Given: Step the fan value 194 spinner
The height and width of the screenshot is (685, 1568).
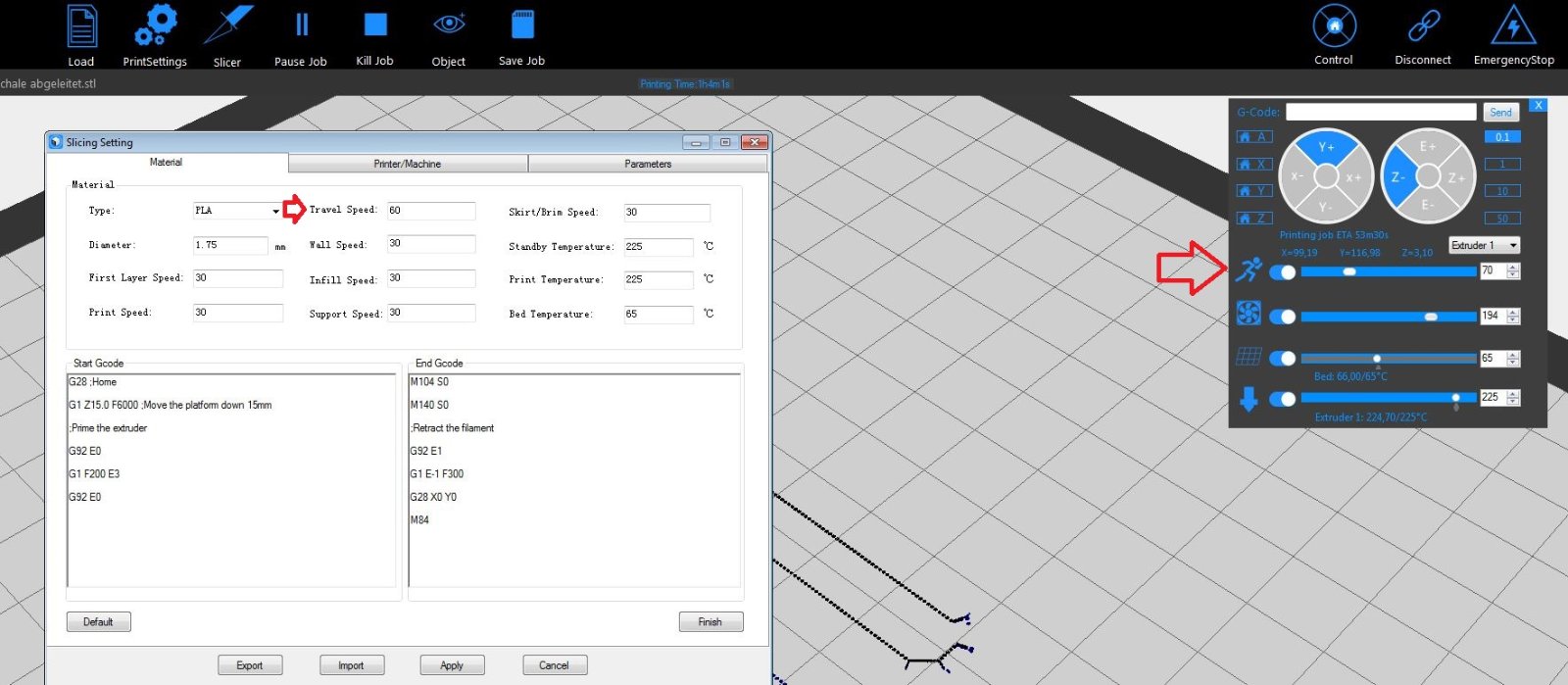Looking at the screenshot, I should point(1513,316).
